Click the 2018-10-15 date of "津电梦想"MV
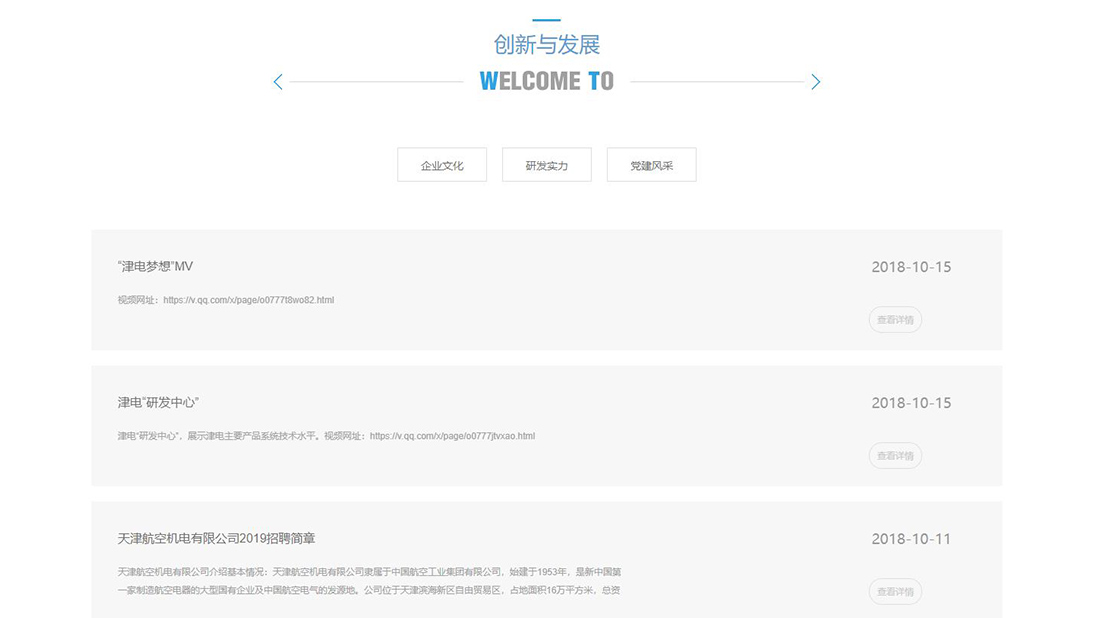 point(911,267)
